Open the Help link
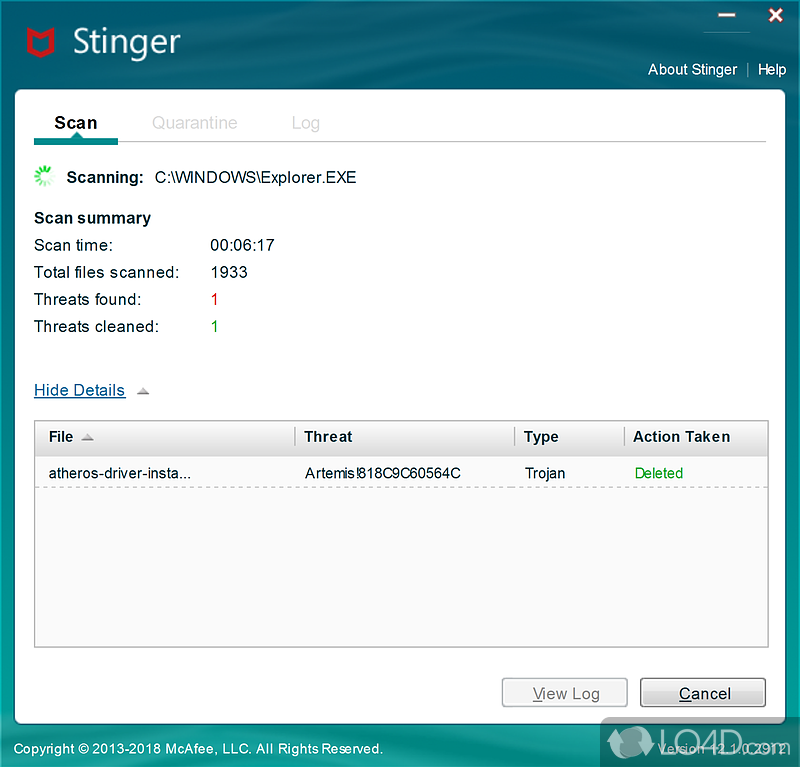The image size is (800, 767). (x=771, y=69)
